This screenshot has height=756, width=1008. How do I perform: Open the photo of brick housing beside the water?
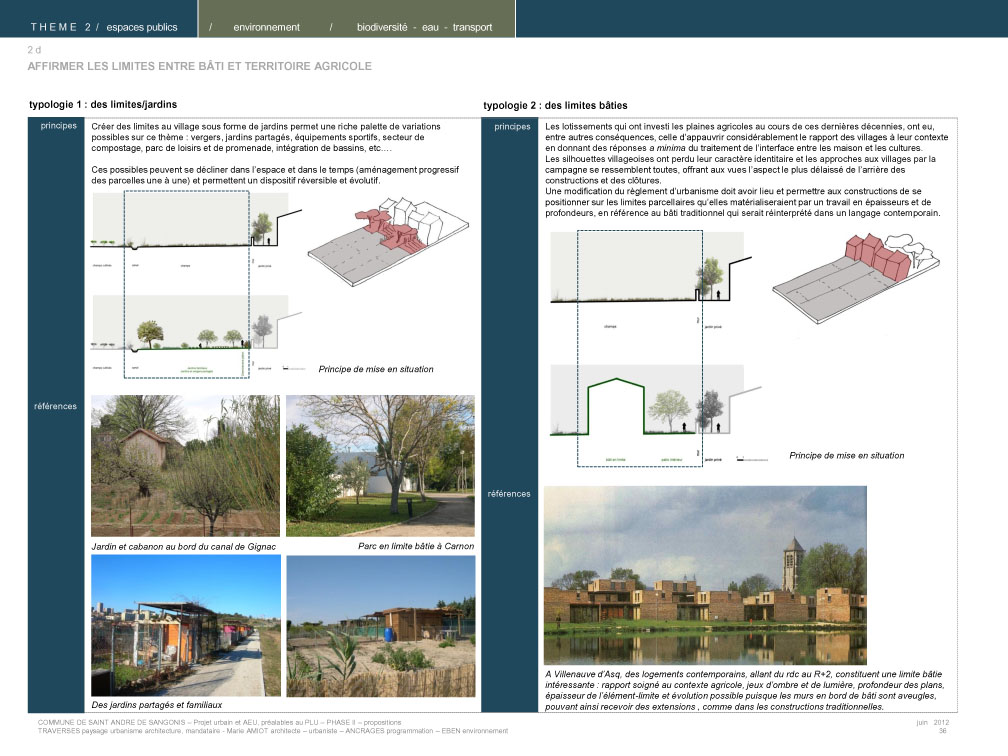(x=705, y=575)
